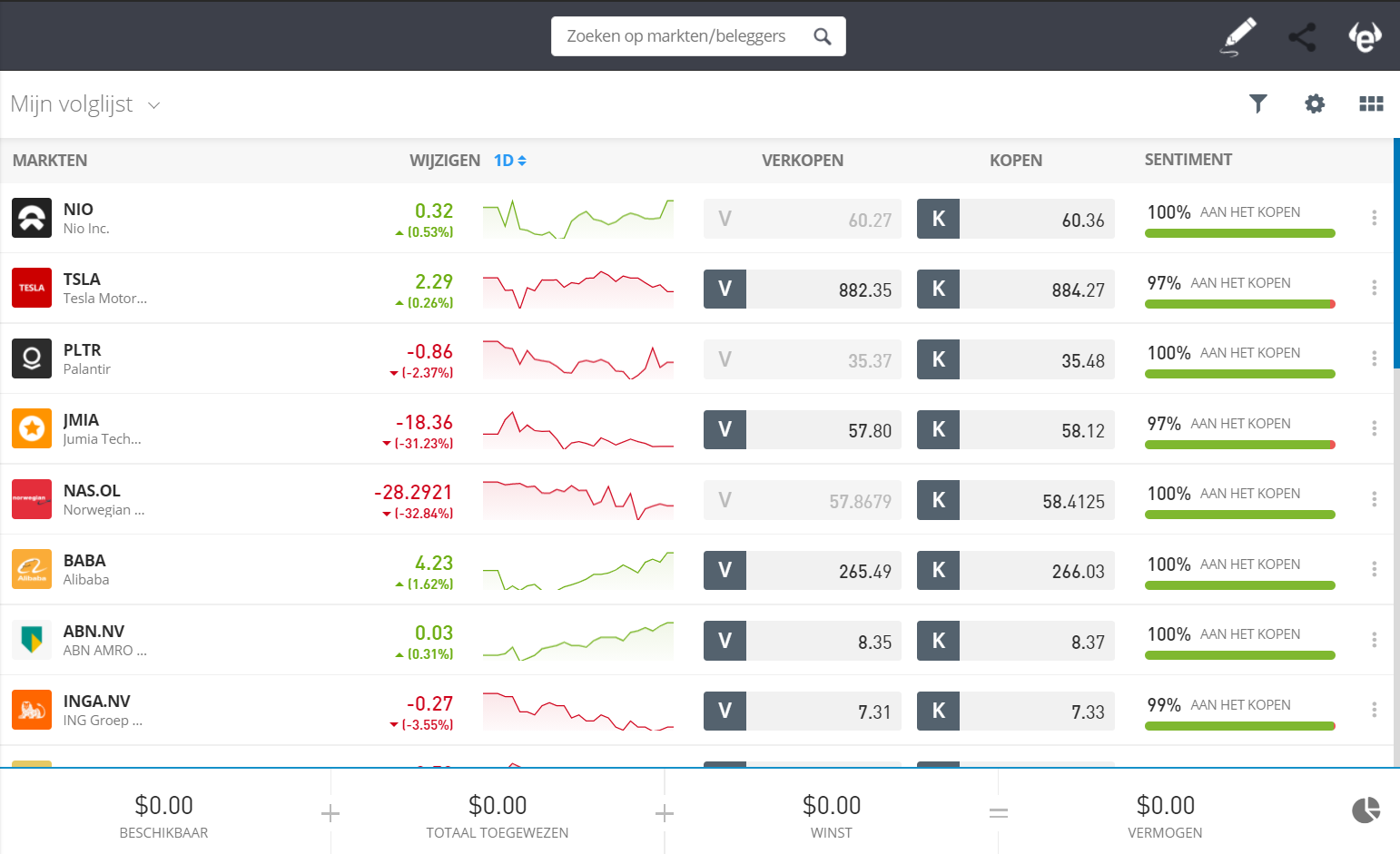Viewport: 1400px width, 854px height.
Task: Open the JMIA price chart sparkline
Action: click(x=578, y=429)
